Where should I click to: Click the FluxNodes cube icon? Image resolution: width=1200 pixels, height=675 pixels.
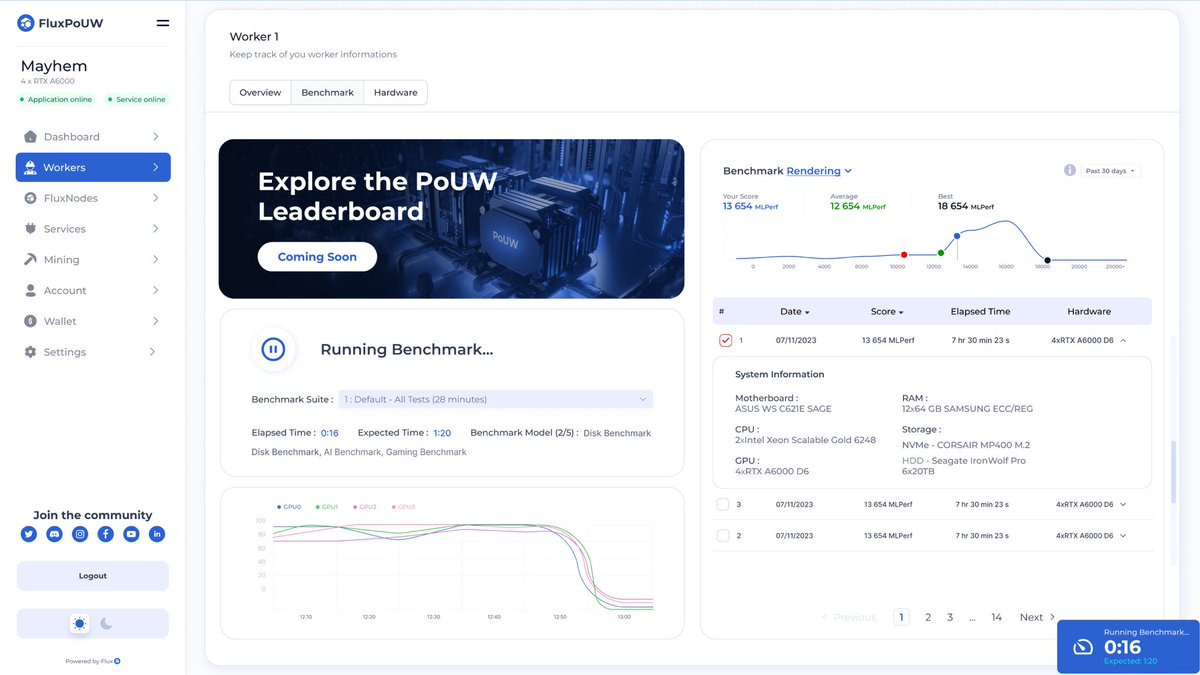coord(31,198)
